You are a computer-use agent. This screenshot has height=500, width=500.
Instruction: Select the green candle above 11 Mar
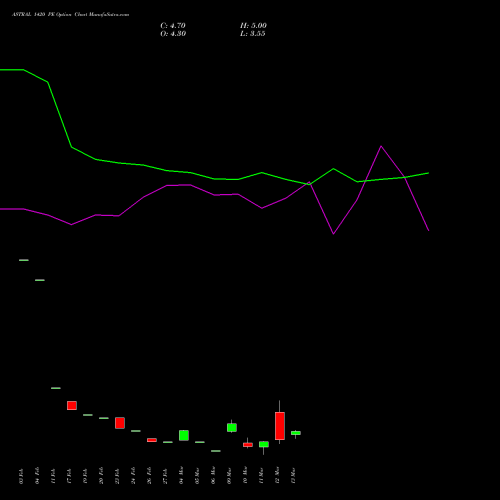pyautogui.click(x=264, y=444)
